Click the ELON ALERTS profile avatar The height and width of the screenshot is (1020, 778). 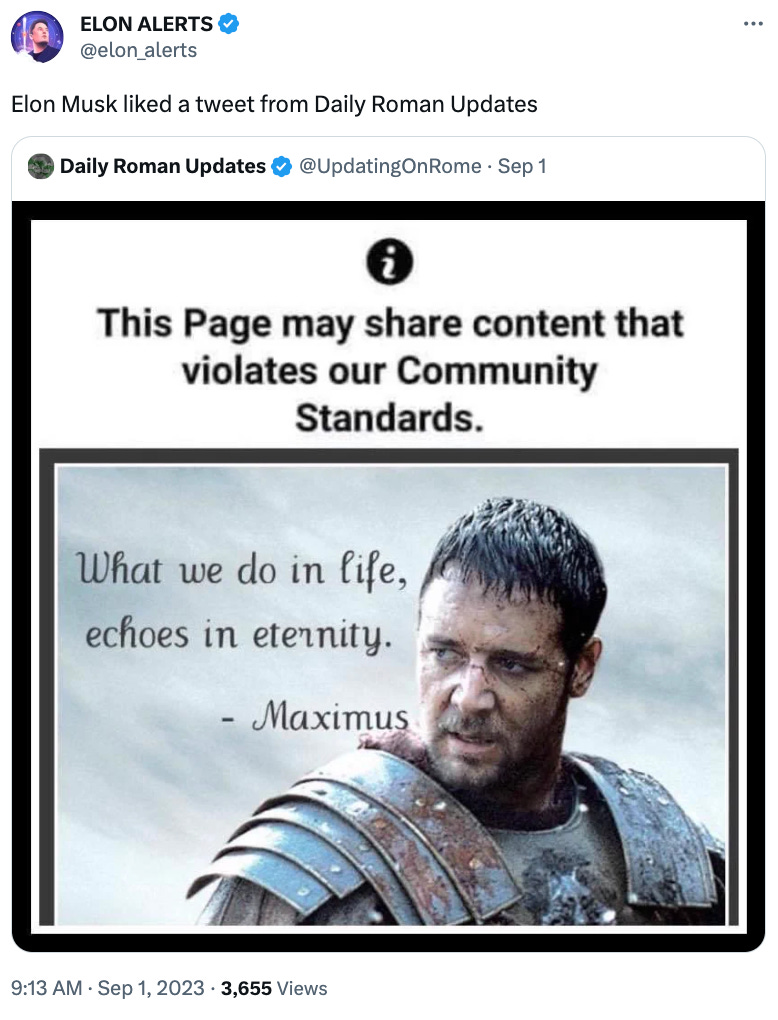point(37,36)
